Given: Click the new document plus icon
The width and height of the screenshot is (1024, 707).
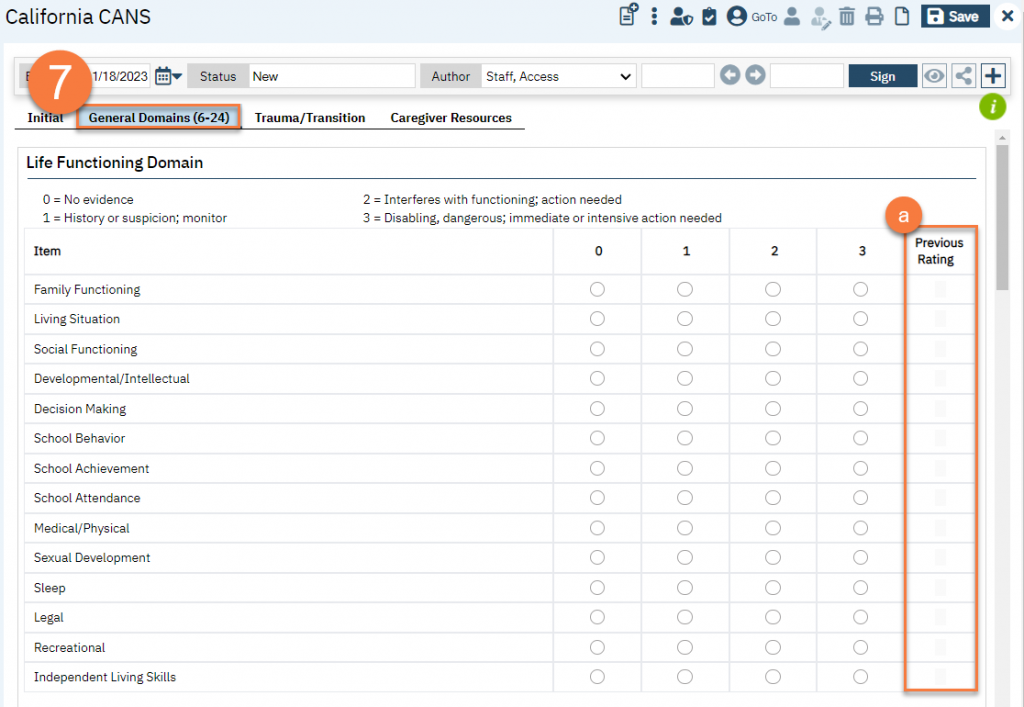Looking at the screenshot, I should coord(628,16).
